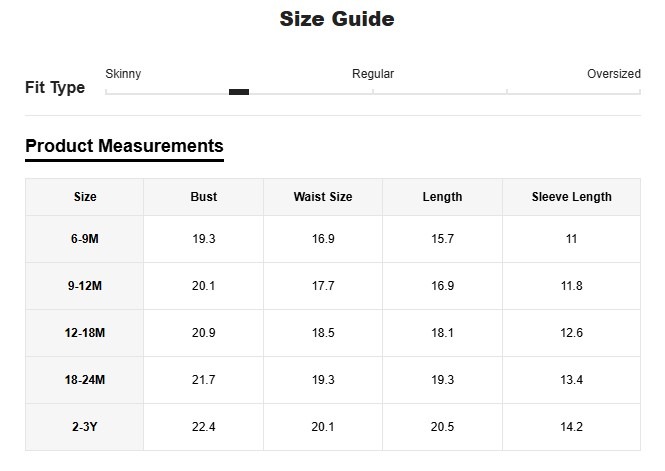The image size is (665, 471).
Task: Click the 6-9M bust value 19.3
Action: coord(203,239)
